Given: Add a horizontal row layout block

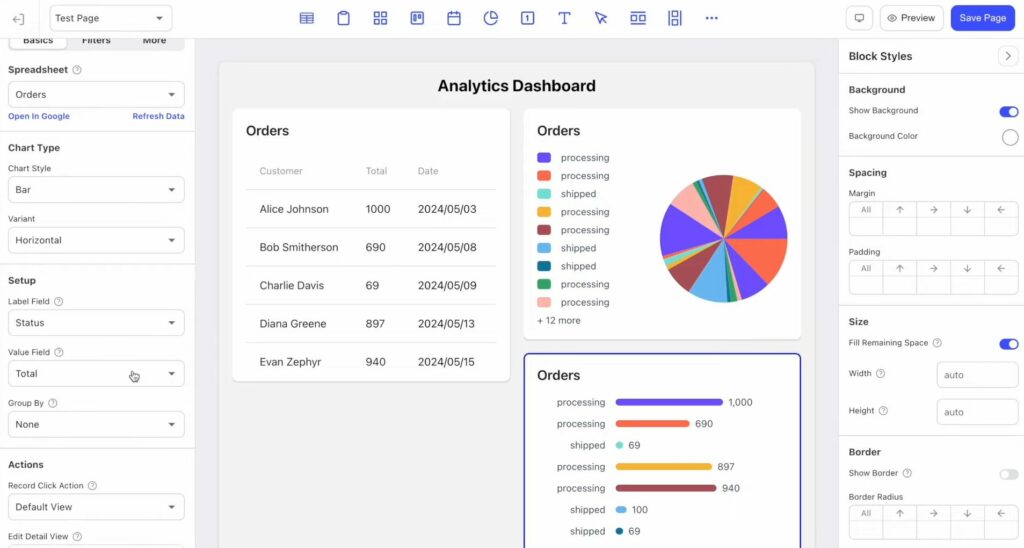Looking at the screenshot, I should (x=638, y=18).
